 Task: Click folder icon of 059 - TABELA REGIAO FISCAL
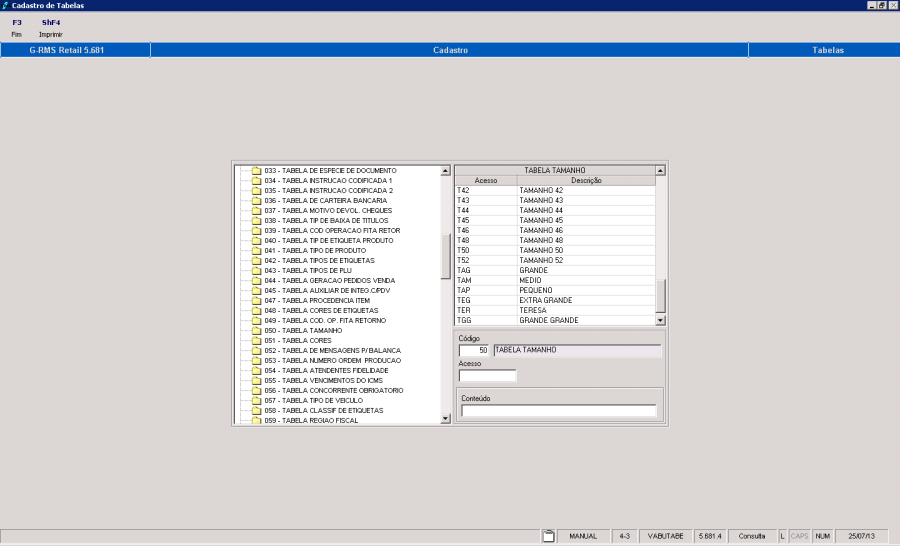(x=256, y=420)
